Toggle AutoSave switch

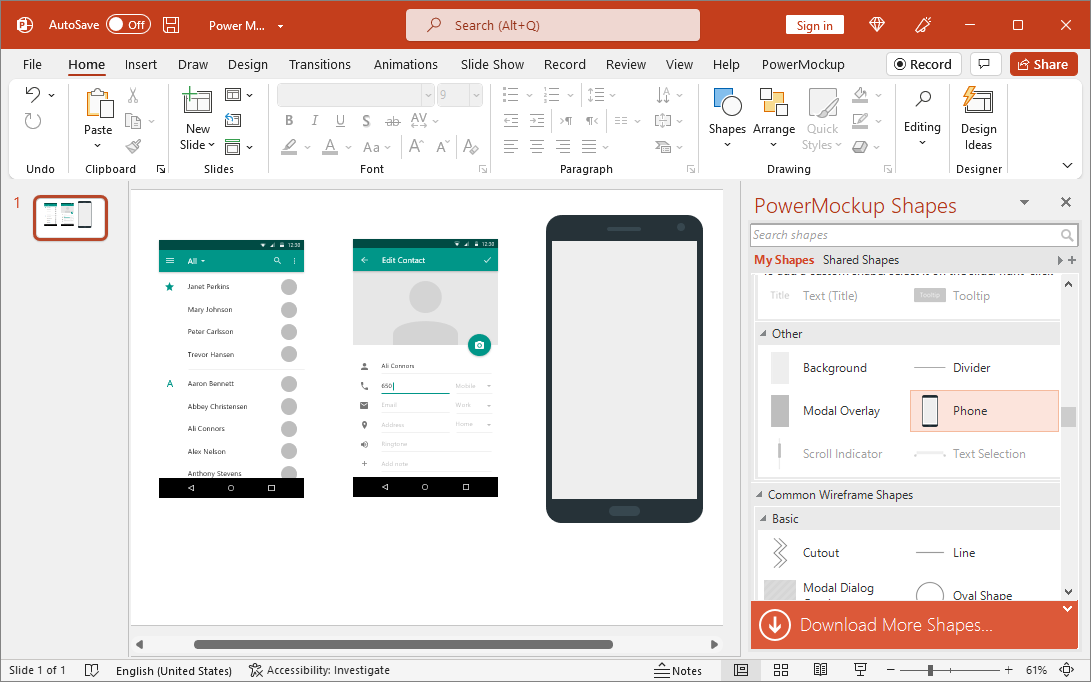(128, 25)
